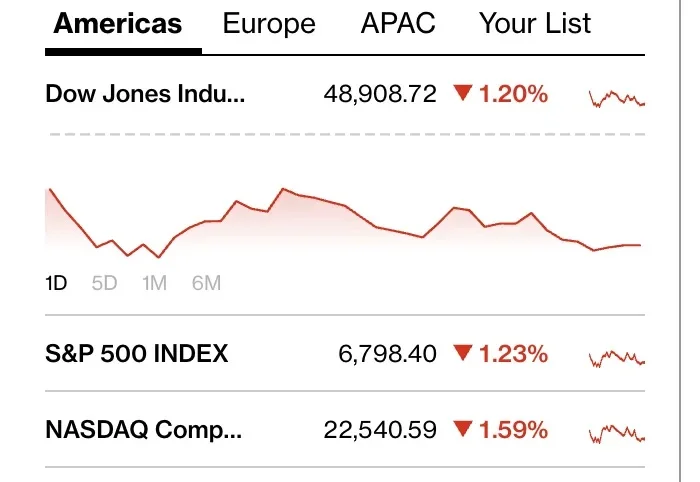The image size is (700, 482).
Task: Click the NASDAQ value 22,540.59
Action: pyautogui.click(x=380, y=430)
